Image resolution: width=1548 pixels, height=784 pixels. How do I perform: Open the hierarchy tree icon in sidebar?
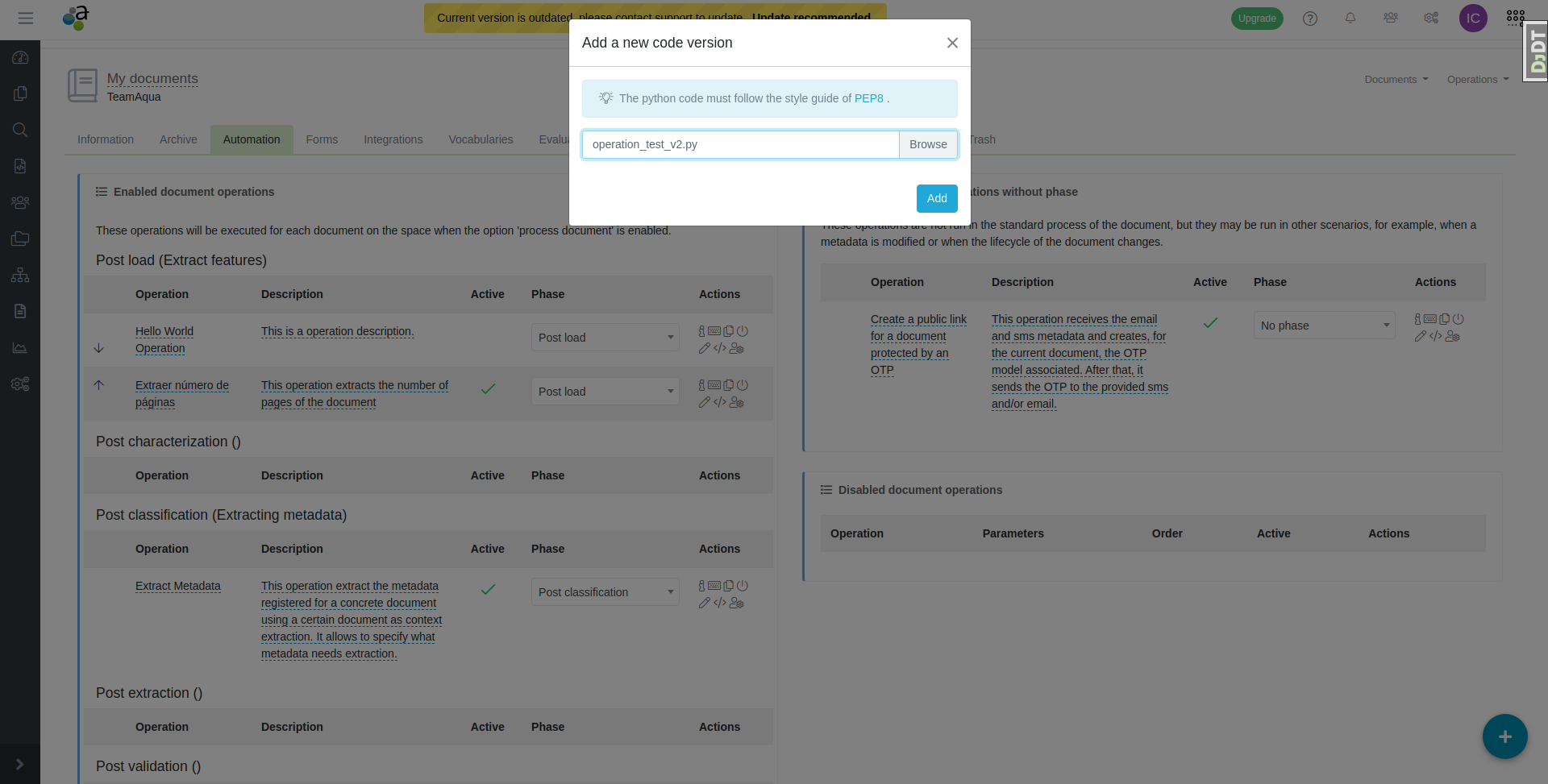pyautogui.click(x=20, y=276)
